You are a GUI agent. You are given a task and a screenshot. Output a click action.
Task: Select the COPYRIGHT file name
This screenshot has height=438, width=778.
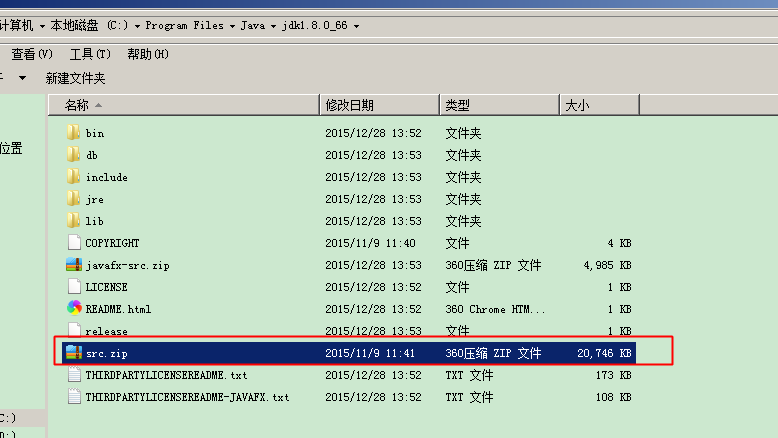[112, 243]
